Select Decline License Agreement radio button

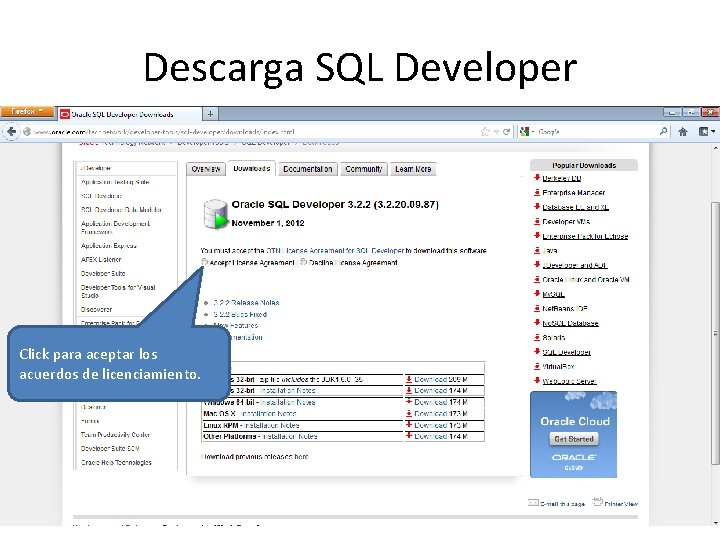304,262
